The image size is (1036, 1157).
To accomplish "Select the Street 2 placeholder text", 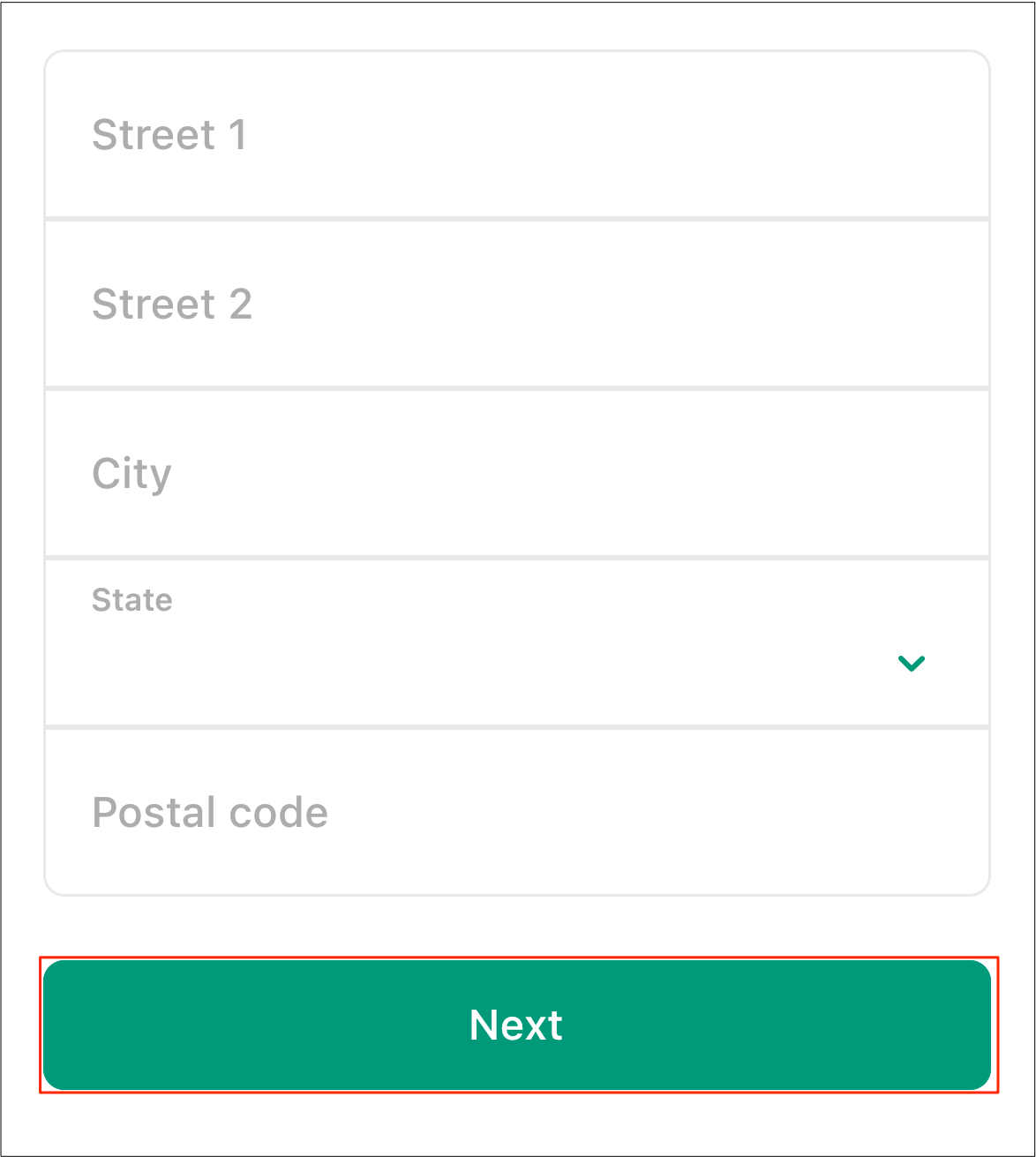I will (172, 304).
